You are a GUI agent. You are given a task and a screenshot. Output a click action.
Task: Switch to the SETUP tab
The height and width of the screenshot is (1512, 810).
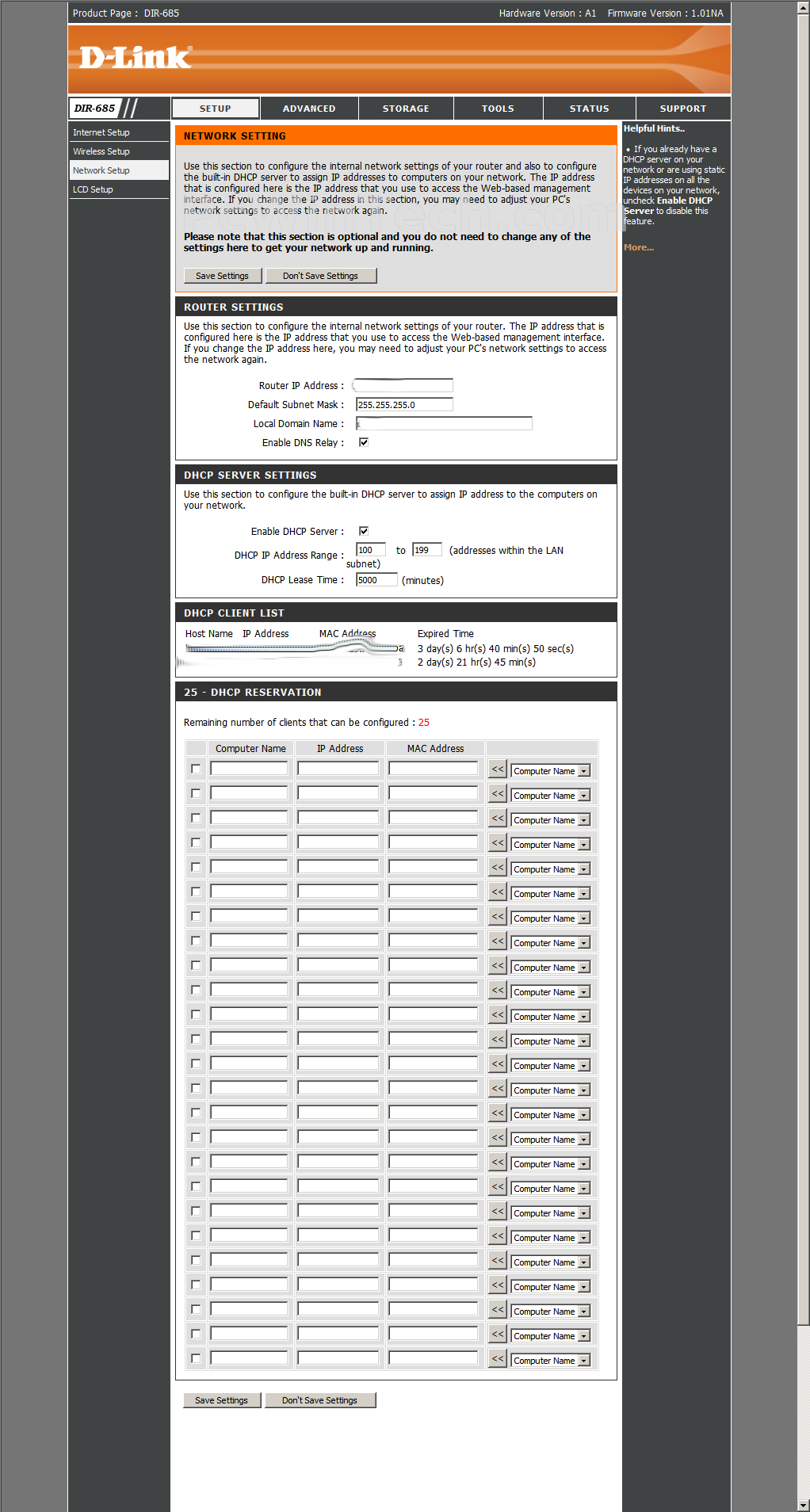(x=216, y=109)
